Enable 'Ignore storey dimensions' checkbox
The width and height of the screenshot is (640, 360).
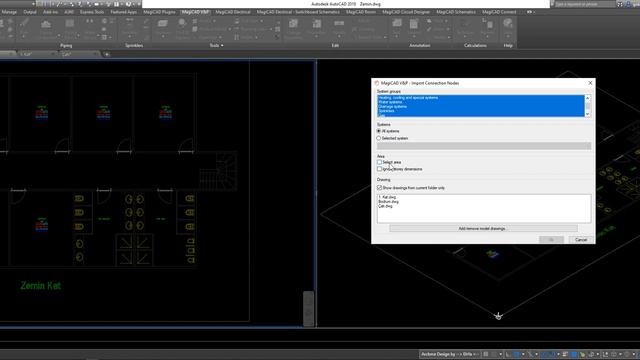point(379,169)
